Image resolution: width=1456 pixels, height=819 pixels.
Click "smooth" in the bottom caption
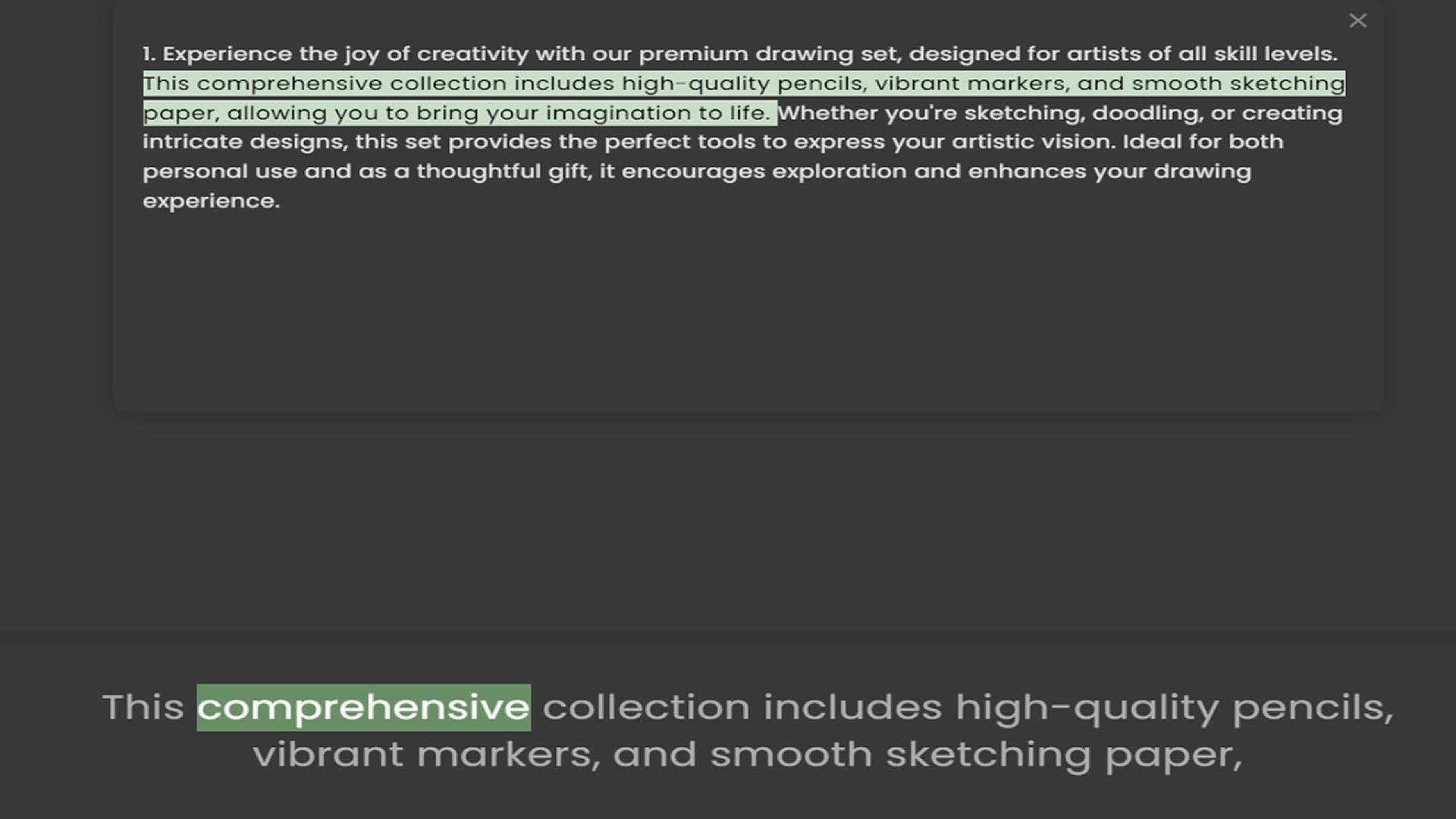[x=791, y=755]
